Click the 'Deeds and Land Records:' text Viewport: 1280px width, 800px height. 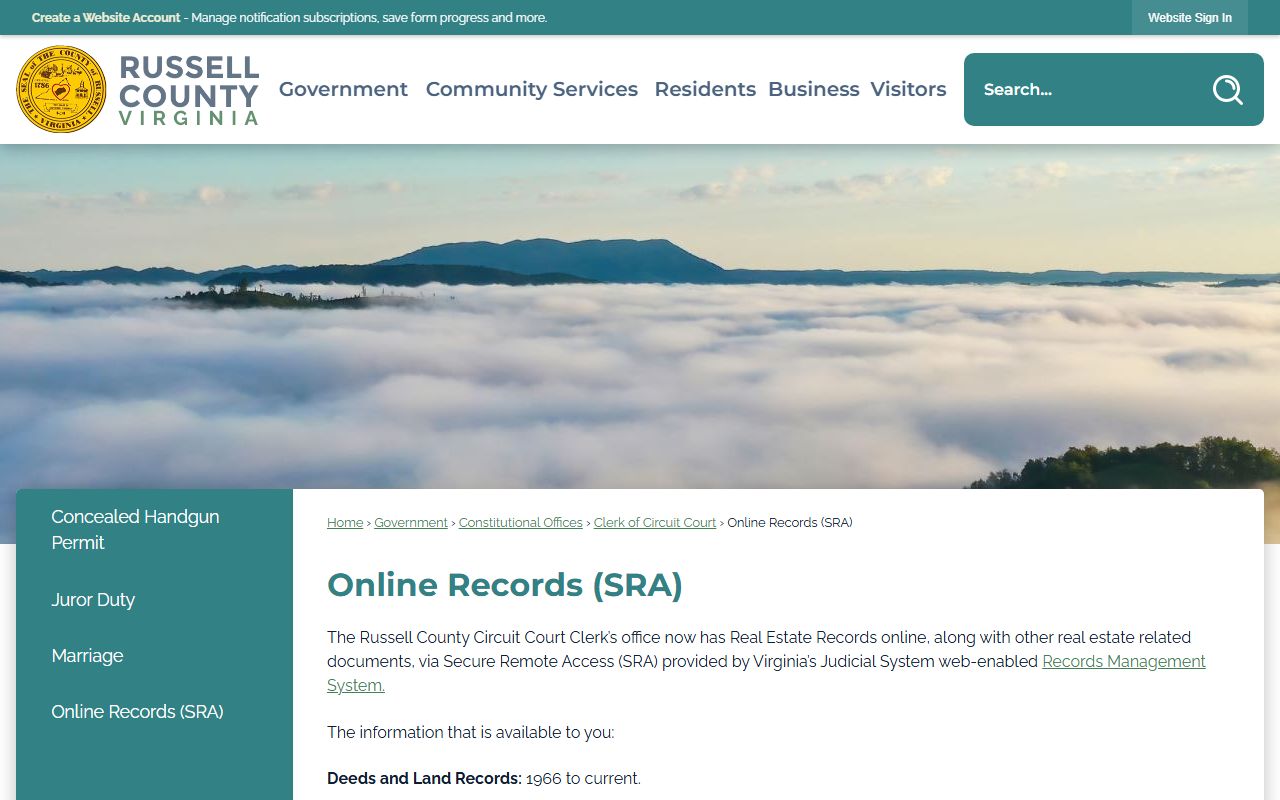[424, 779]
